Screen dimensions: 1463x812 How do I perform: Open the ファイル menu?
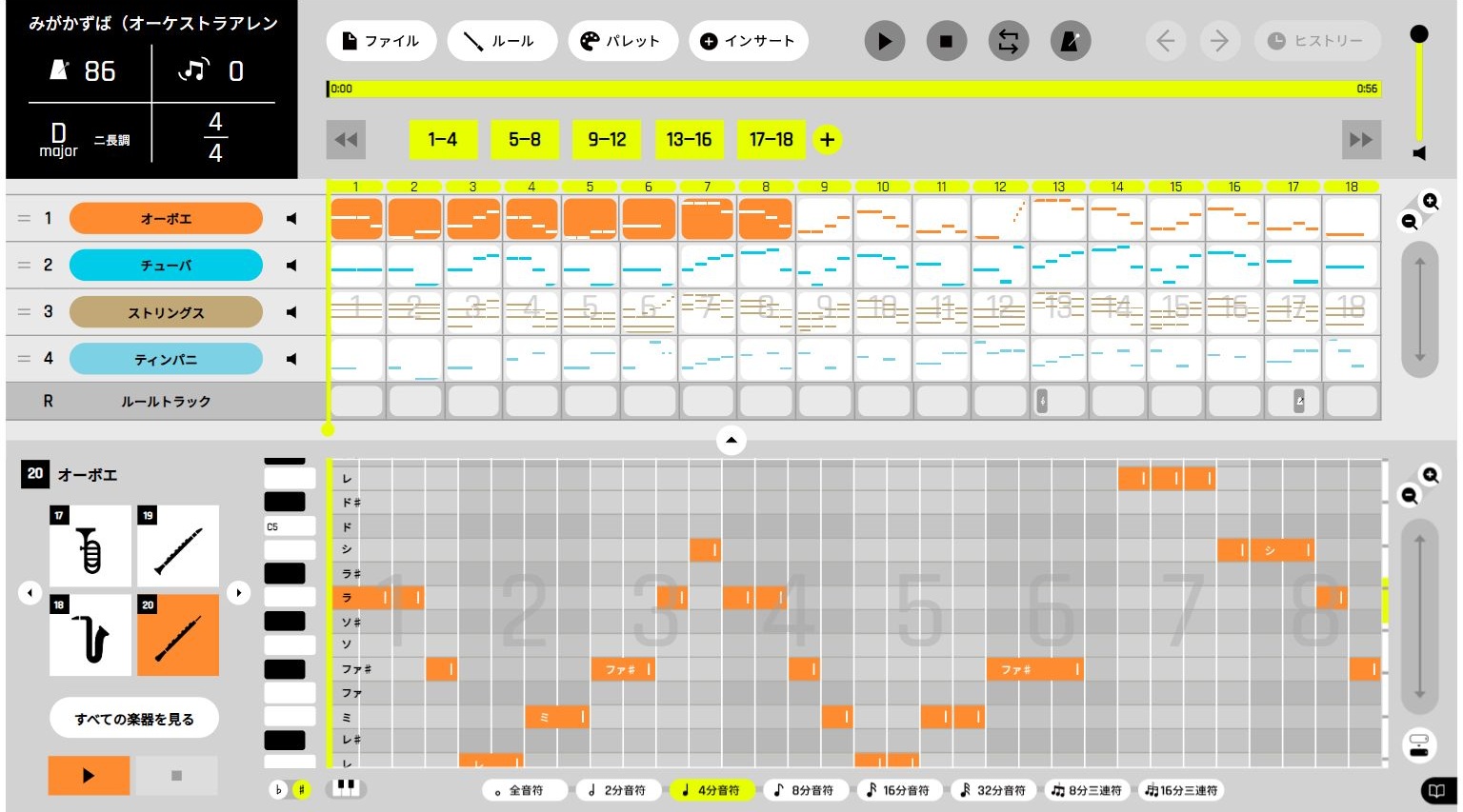(x=381, y=41)
